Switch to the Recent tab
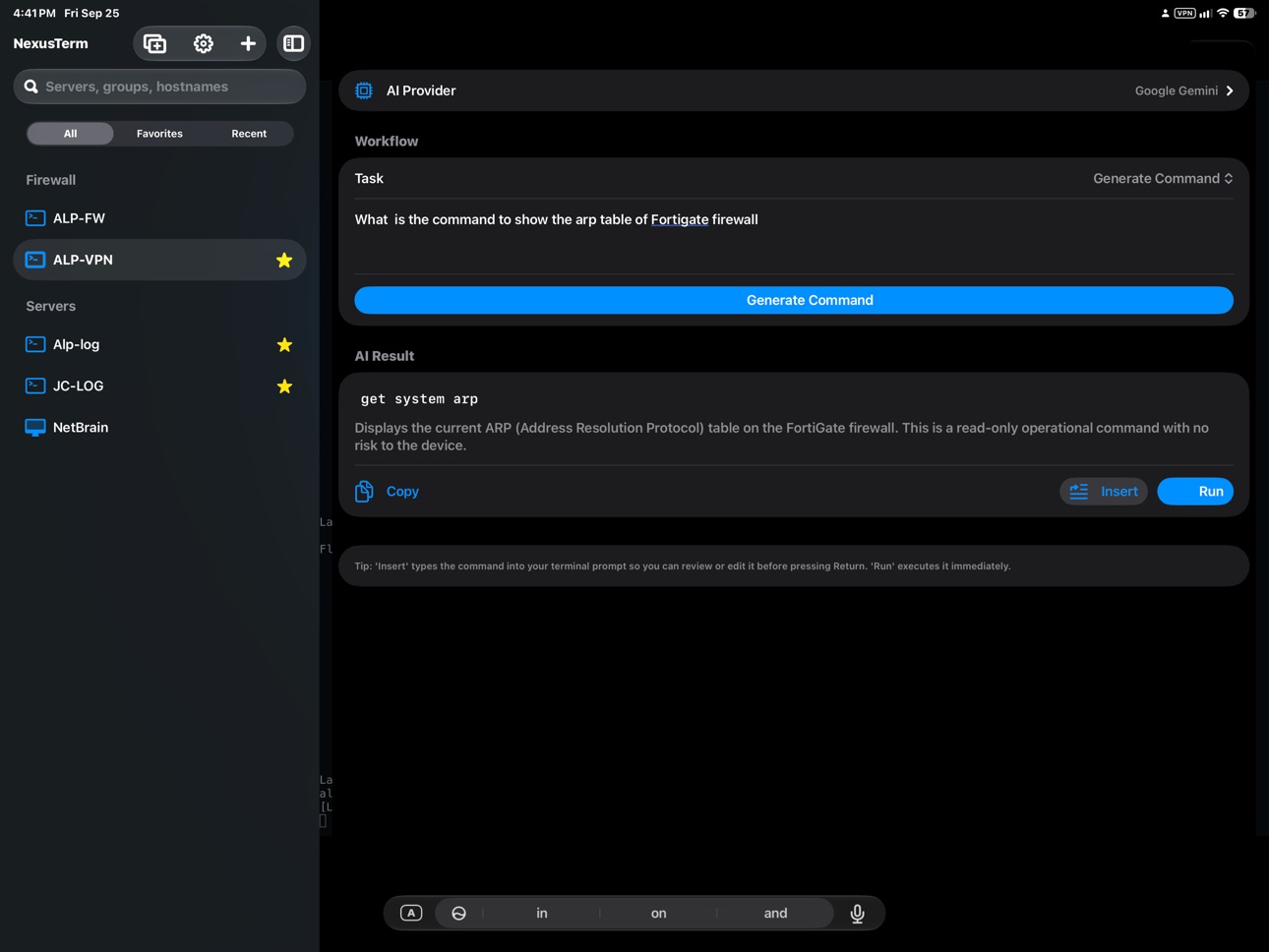1269x952 pixels. pyautogui.click(x=249, y=134)
